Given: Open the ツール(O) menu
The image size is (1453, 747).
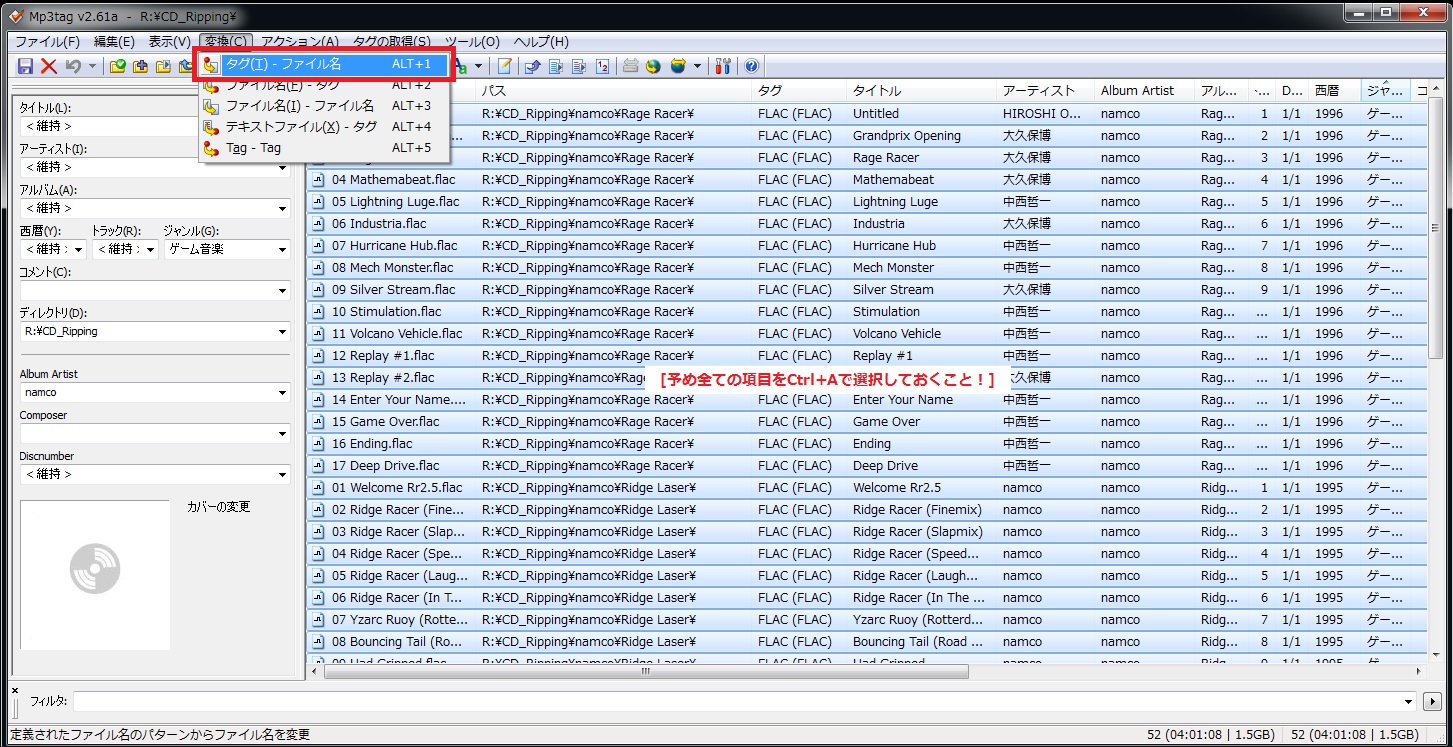Looking at the screenshot, I should [470, 41].
